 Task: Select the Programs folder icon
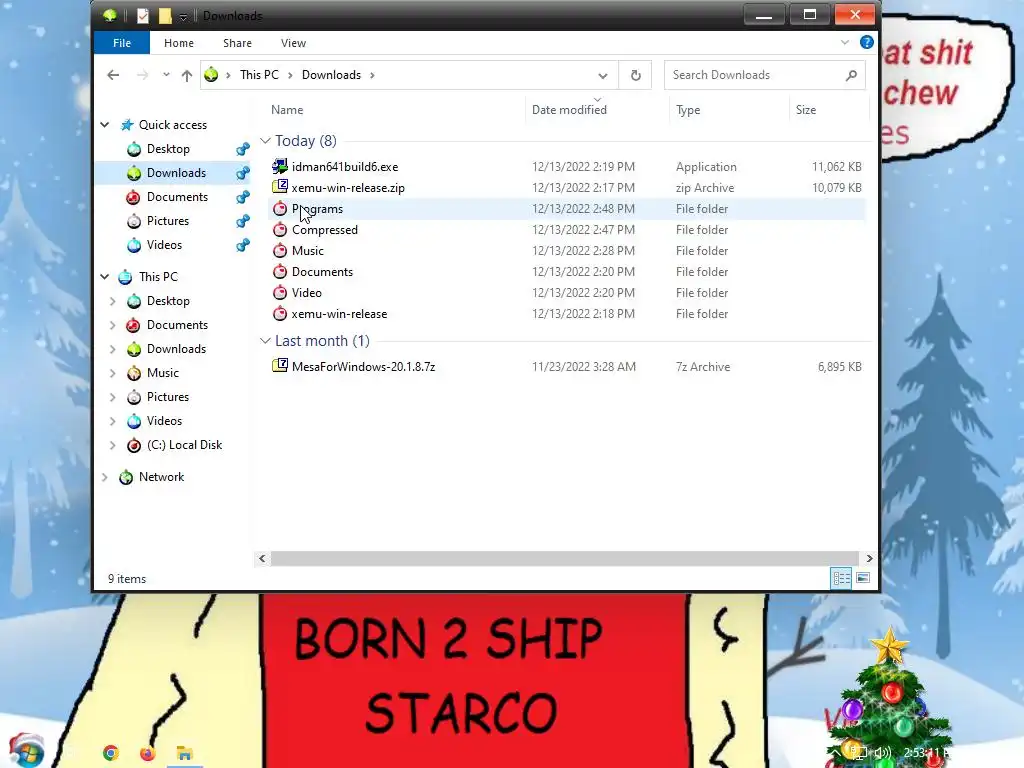point(280,208)
